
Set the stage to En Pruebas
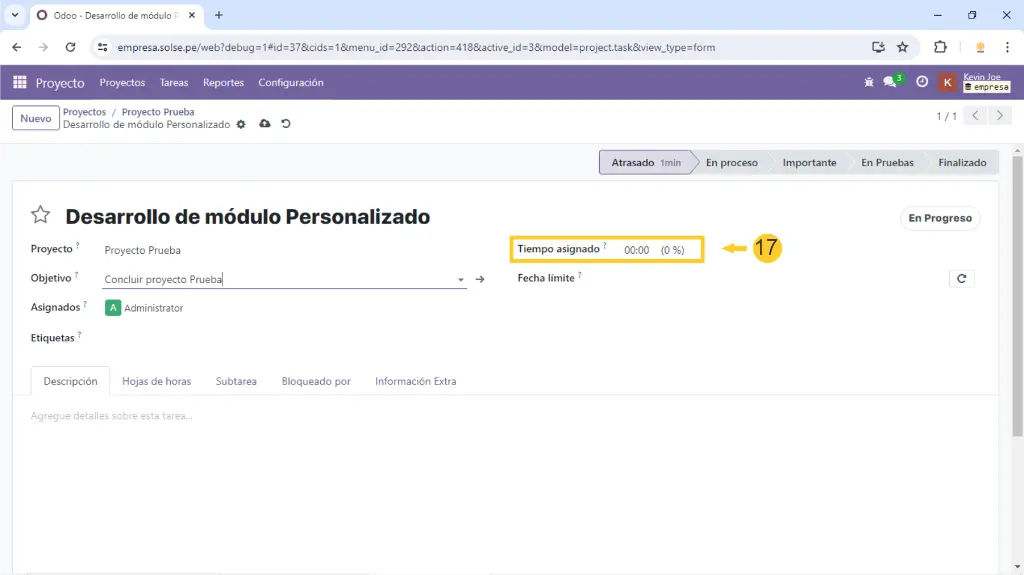tap(887, 162)
